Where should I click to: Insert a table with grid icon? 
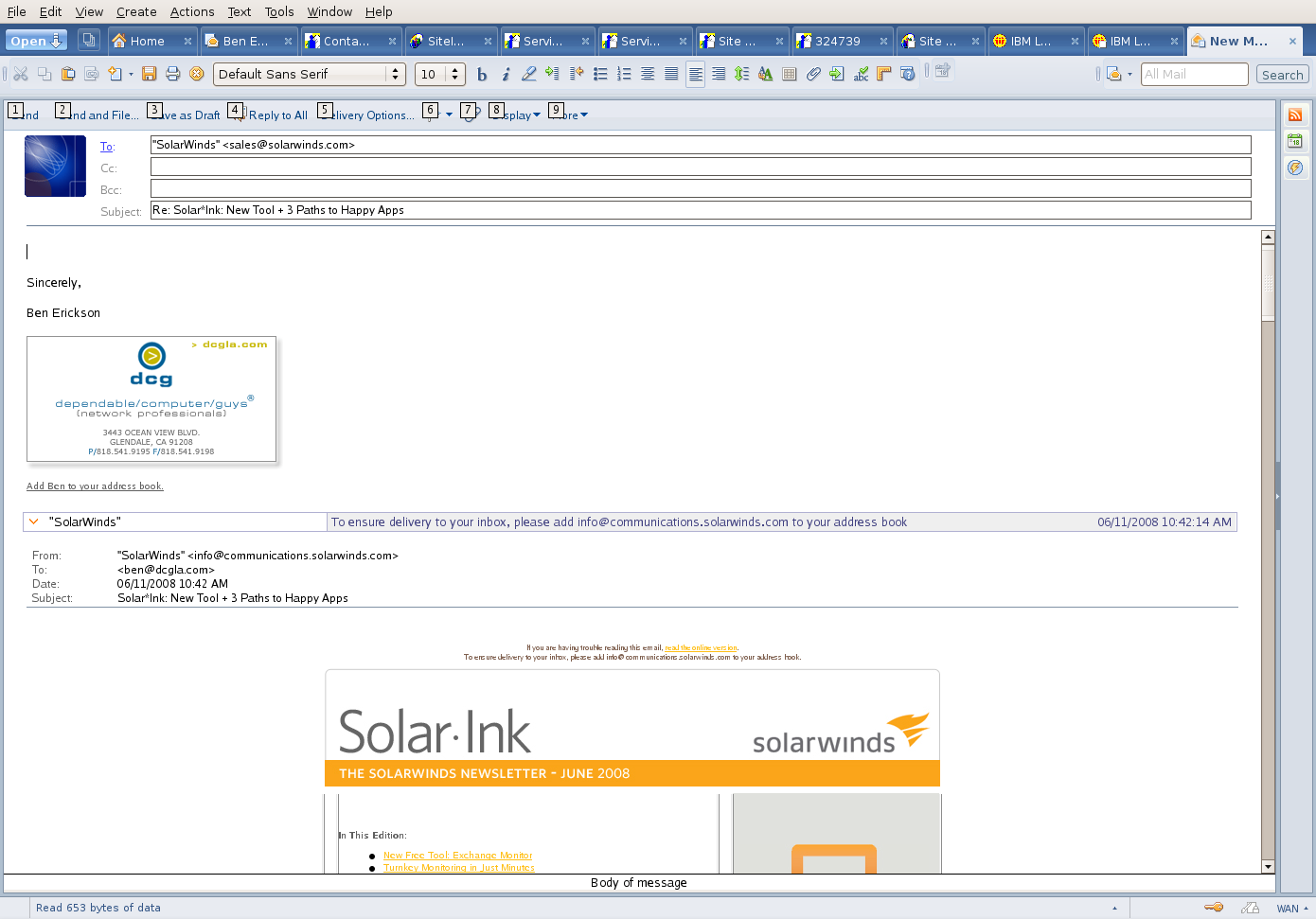click(x=790, y=74)
